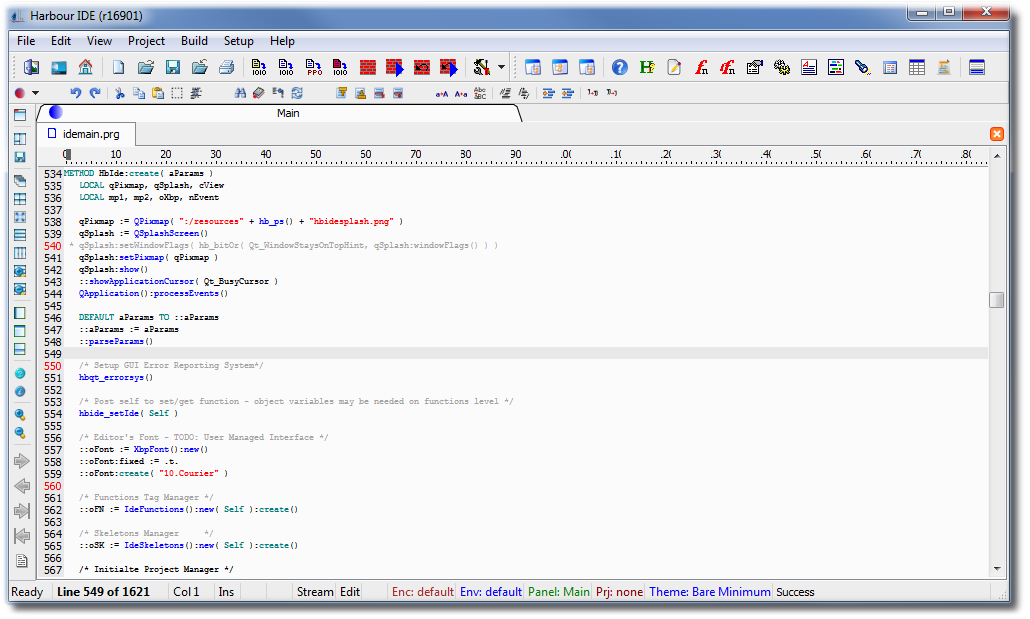Click the blue Undo arrow icon

tap(75, 93)
